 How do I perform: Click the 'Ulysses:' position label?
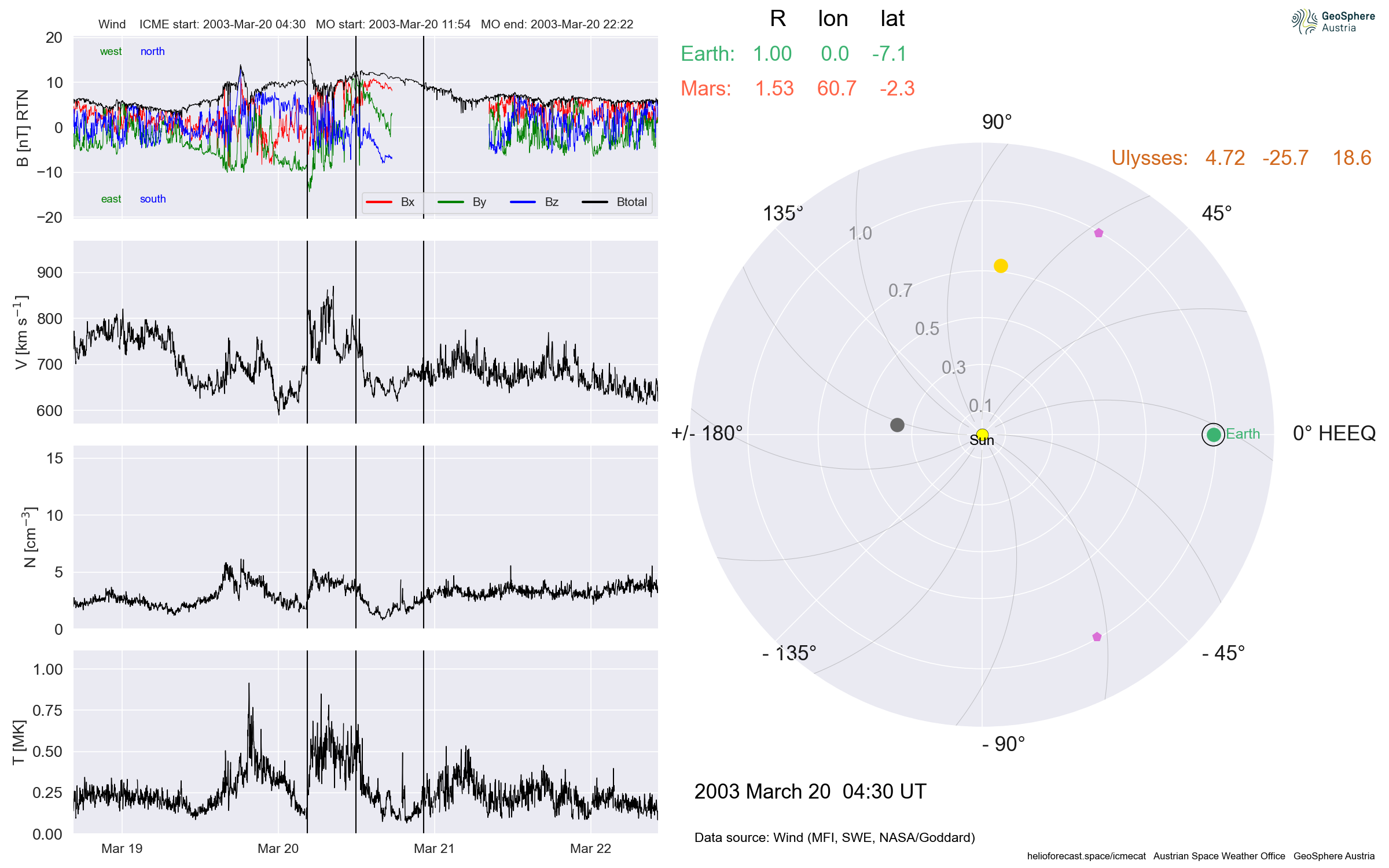point(1149,158)
